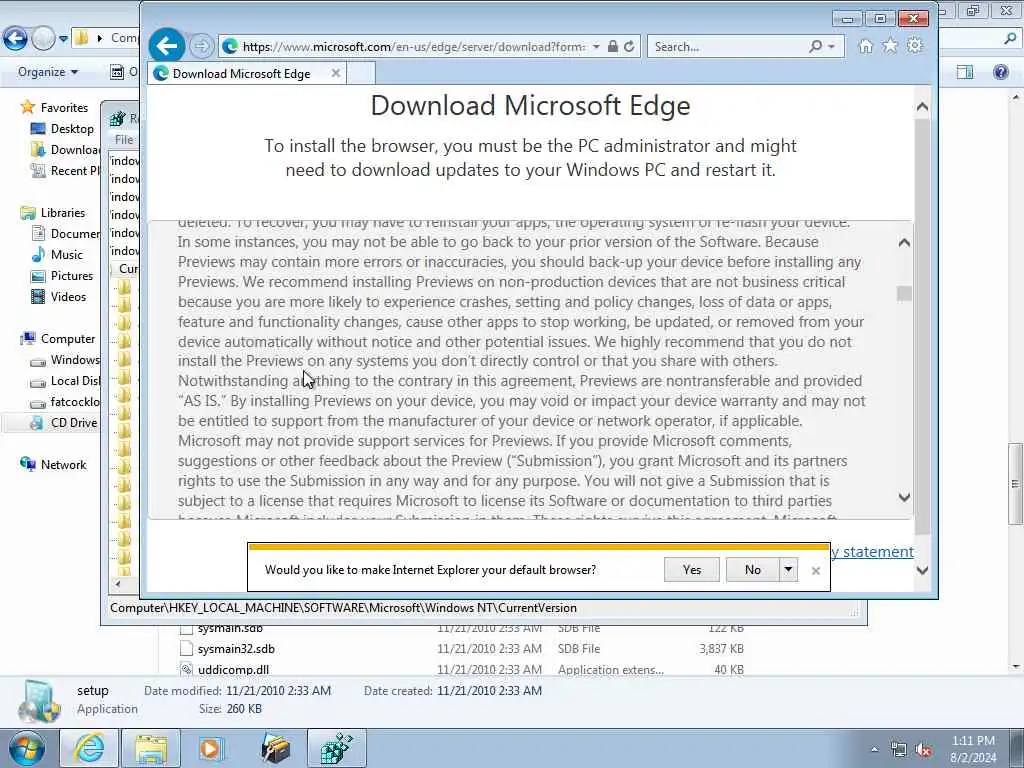Viewport: 1024px width, 768px height.
Task: Click network status tray icon
Action: (x=899, y=750)
